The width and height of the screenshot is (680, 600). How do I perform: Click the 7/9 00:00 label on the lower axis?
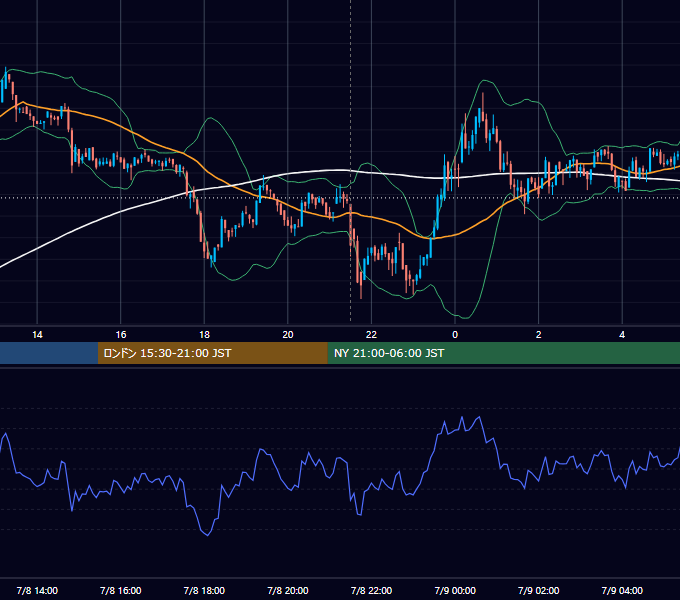[455, 590]
